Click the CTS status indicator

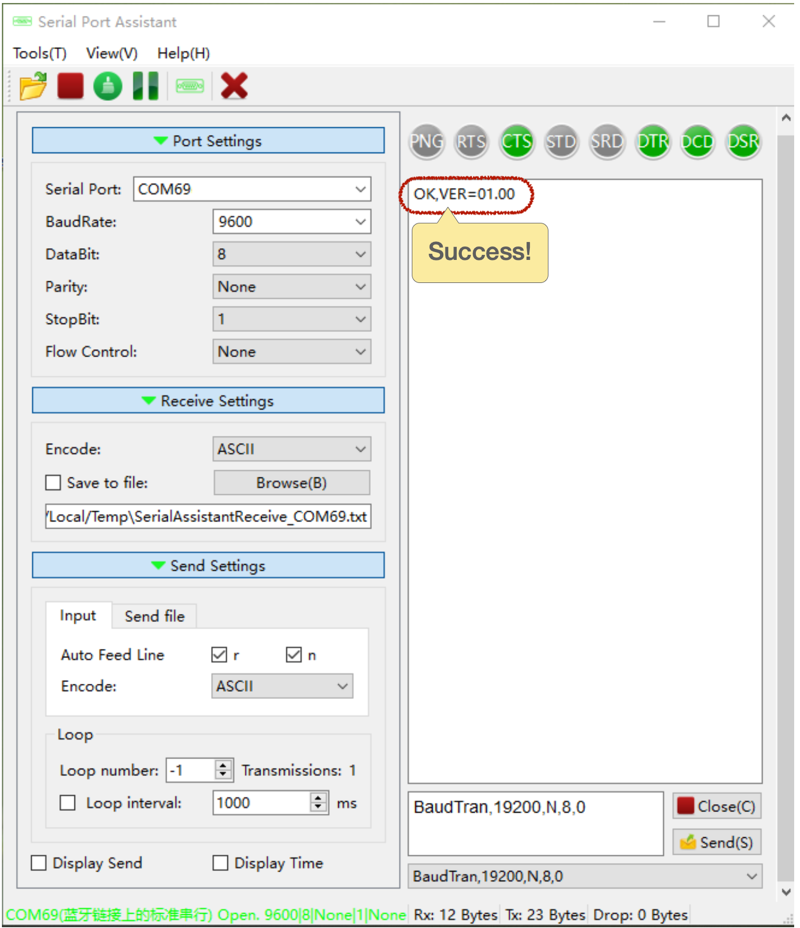(x=516, y=142)
